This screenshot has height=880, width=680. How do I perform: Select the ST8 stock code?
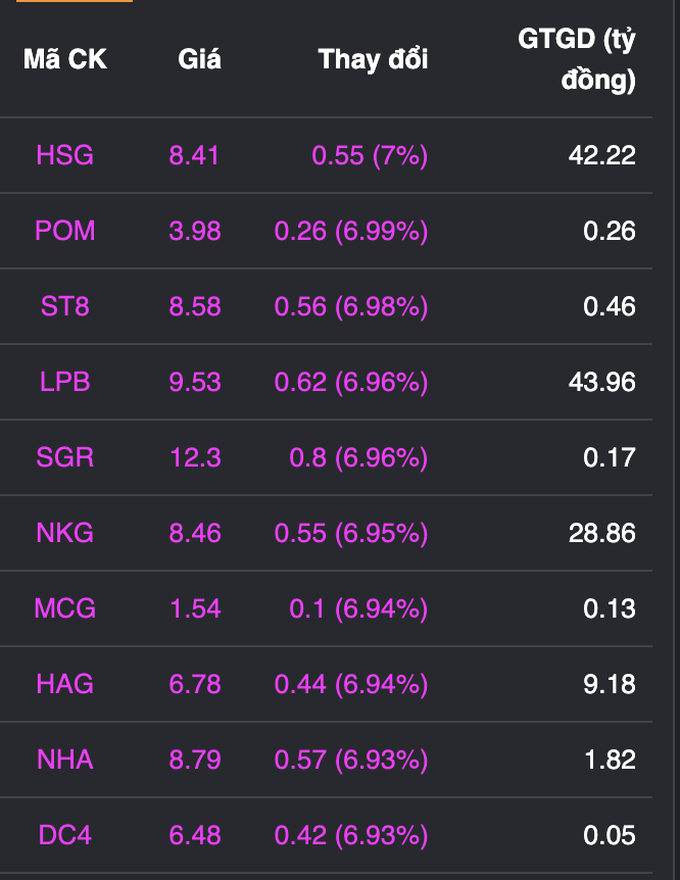click(65, 306)
